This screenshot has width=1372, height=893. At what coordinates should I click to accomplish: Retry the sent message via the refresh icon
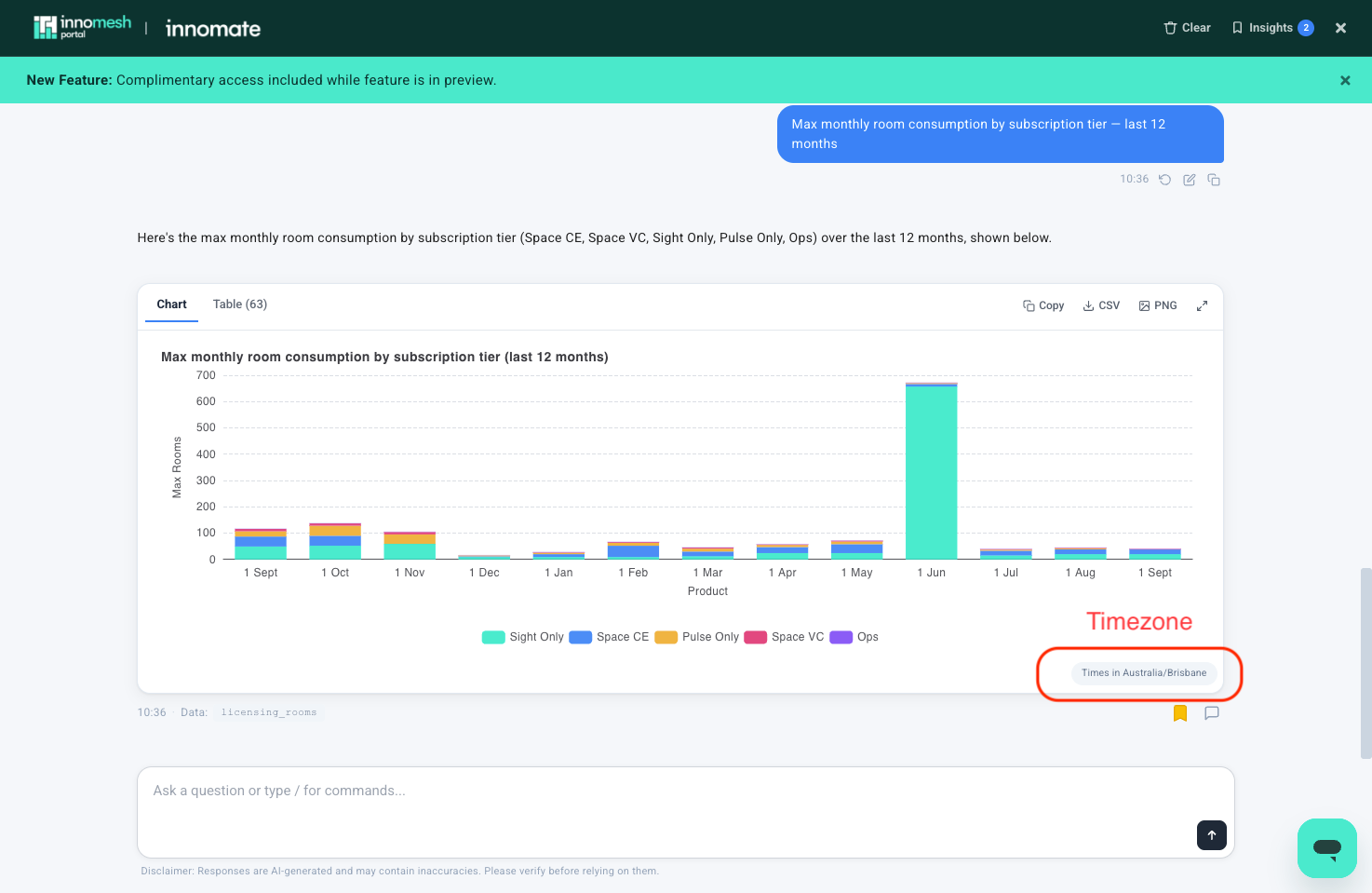click(1164, 180)
